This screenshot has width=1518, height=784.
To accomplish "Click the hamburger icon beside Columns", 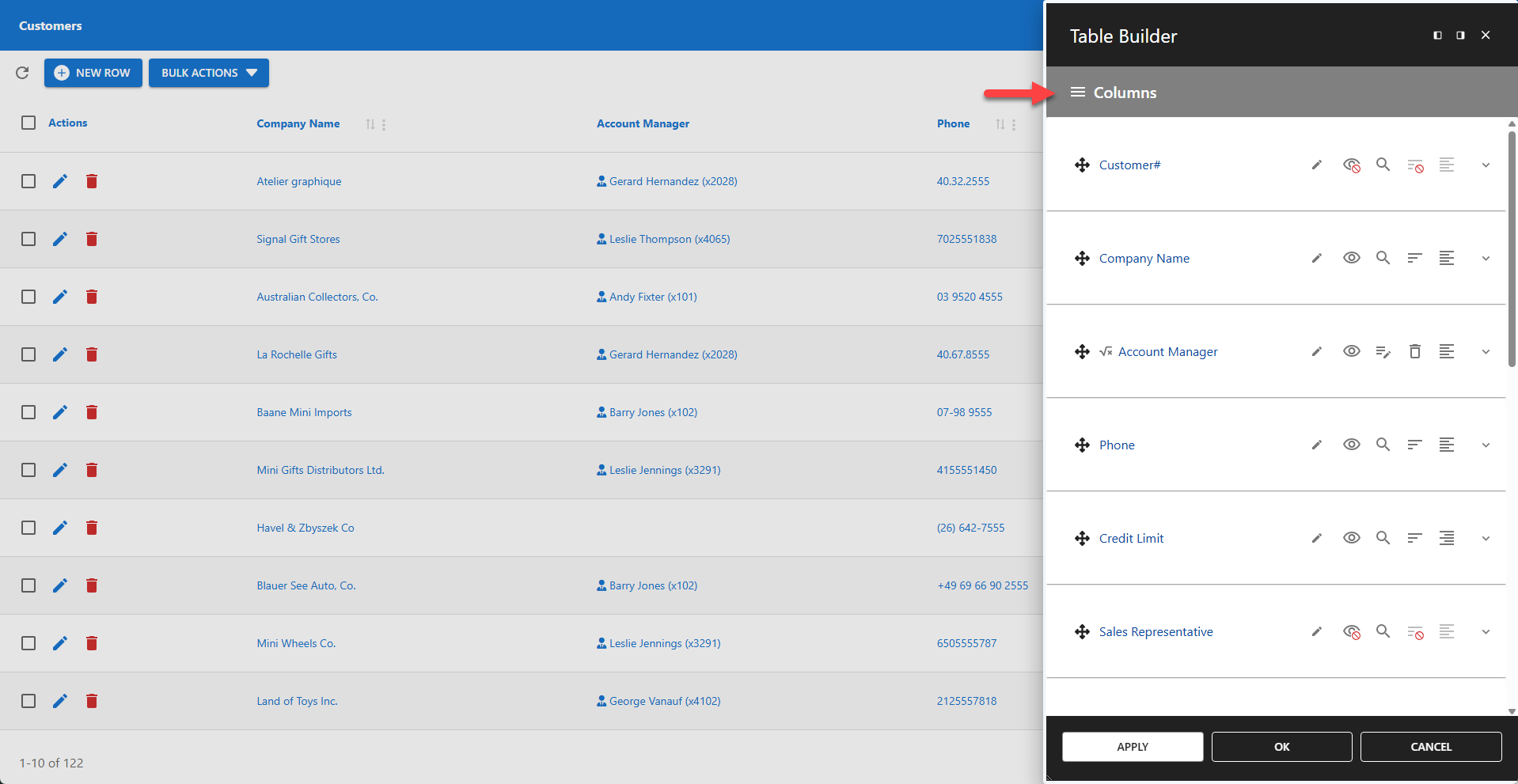I will pyautogui.click(x=1077, y=92).
